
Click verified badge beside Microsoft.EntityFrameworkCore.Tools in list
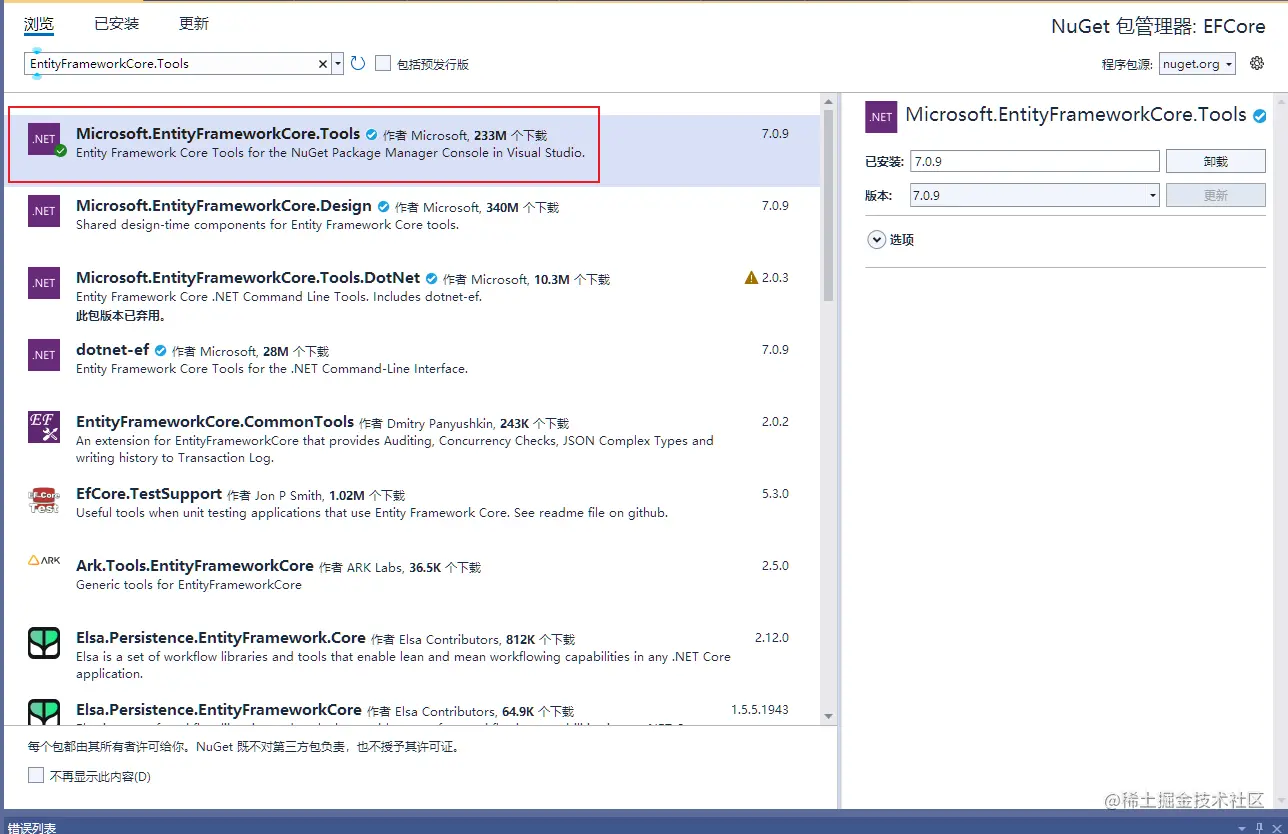click(371, 134)
